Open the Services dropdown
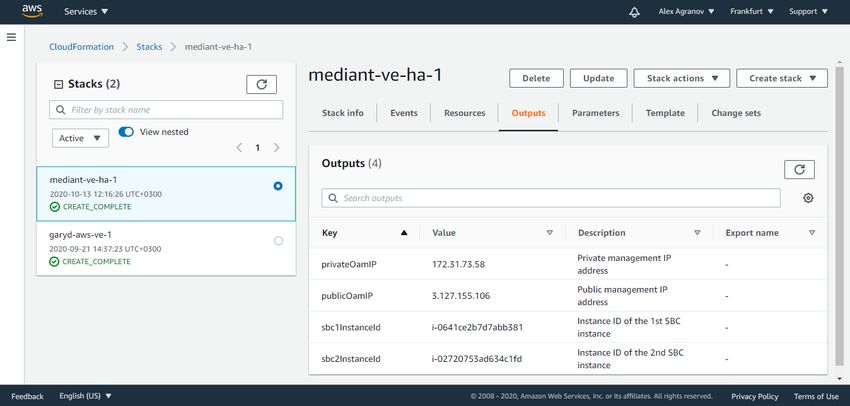850x406 pixels. click(x=86, y=11)
